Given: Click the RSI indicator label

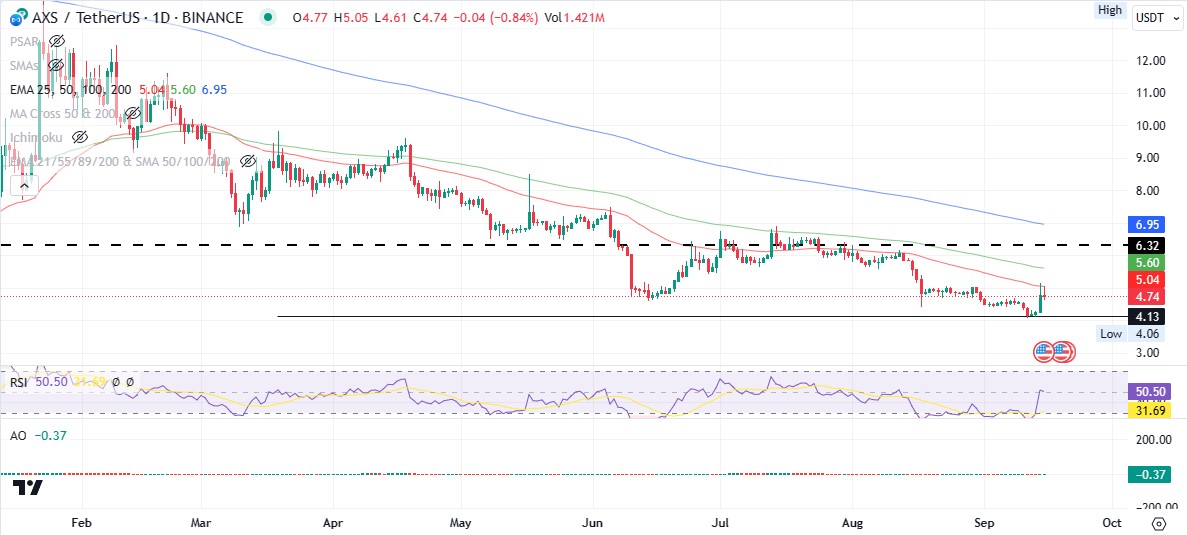Looking at the screenshot, I should [x=19, y=383].
